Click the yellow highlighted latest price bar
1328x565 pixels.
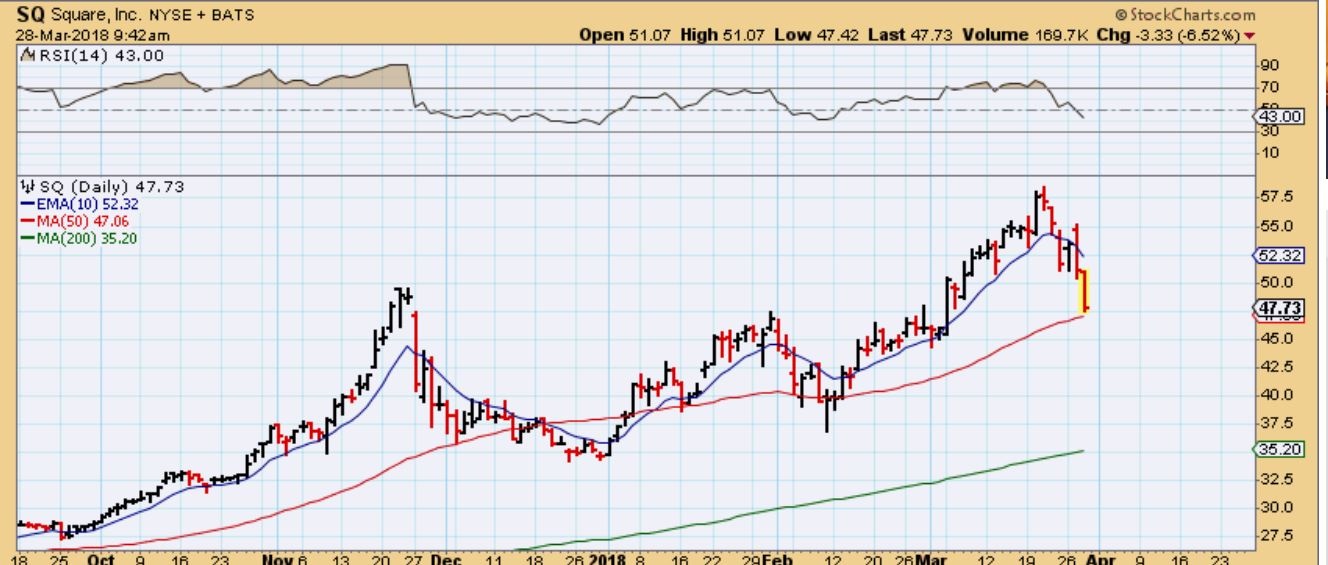[x=1084, y=290]
